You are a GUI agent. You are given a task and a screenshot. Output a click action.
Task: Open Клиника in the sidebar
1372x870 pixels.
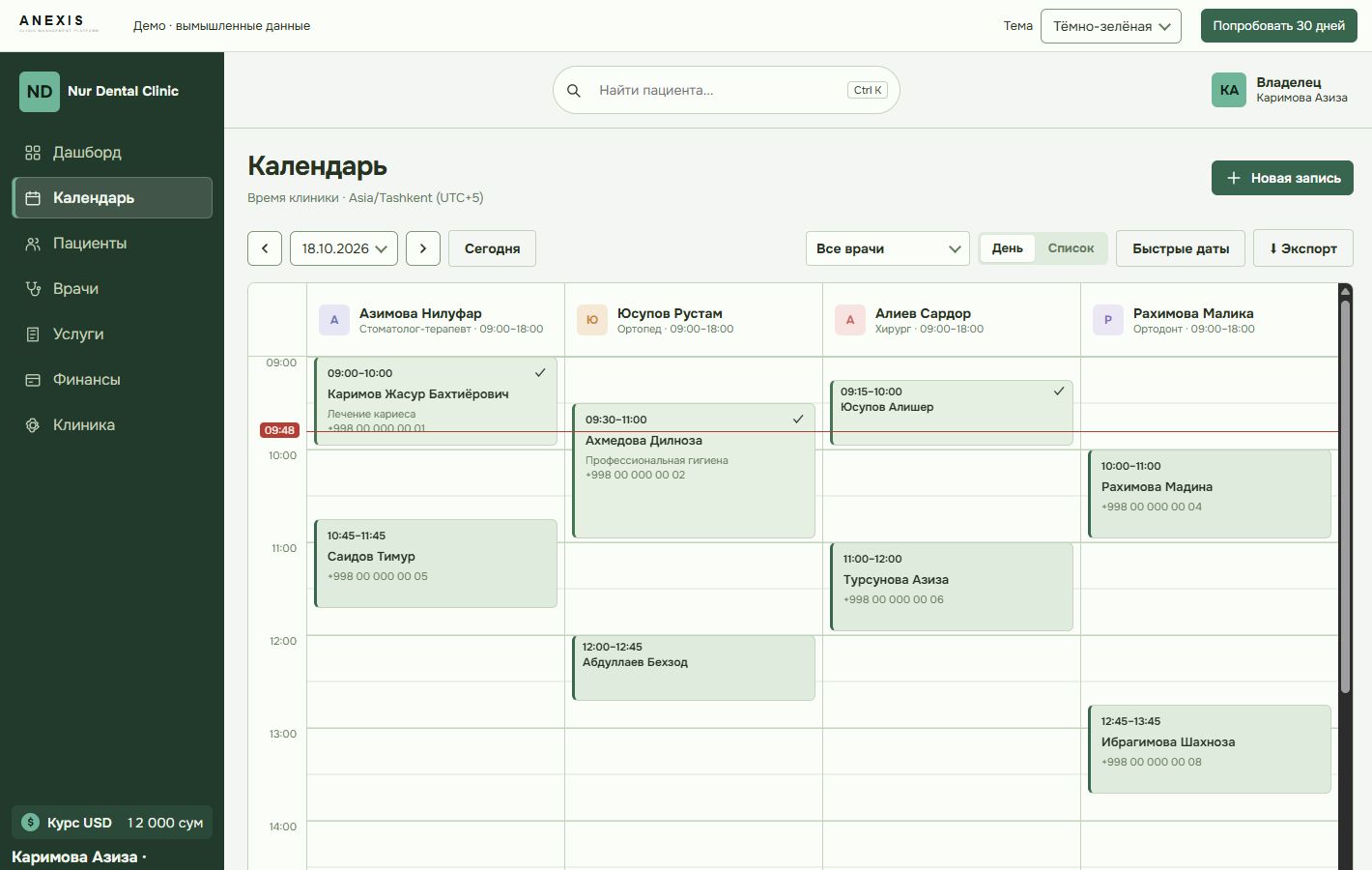coord(112,425)
